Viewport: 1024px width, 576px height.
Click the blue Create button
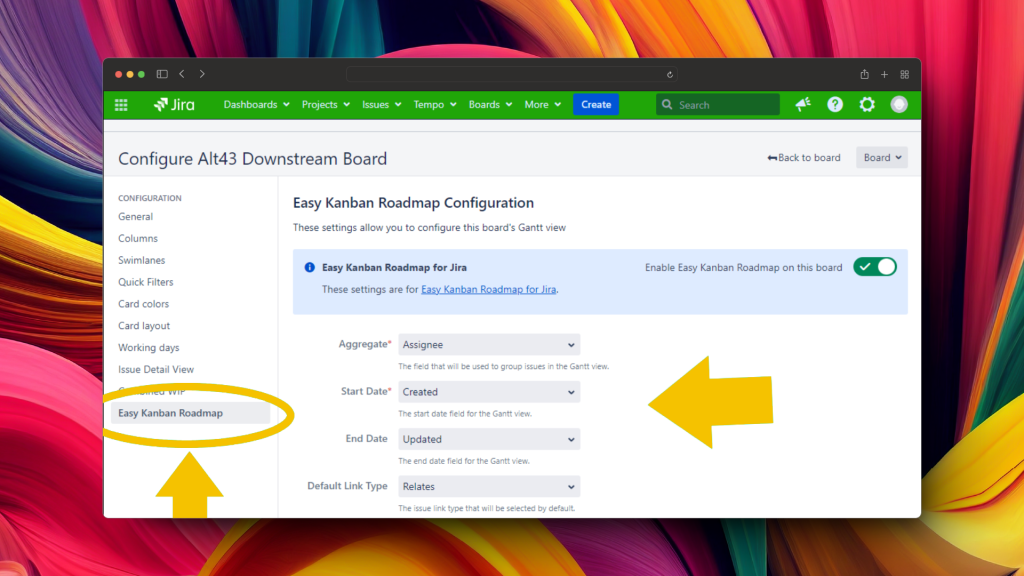[596, 105]
